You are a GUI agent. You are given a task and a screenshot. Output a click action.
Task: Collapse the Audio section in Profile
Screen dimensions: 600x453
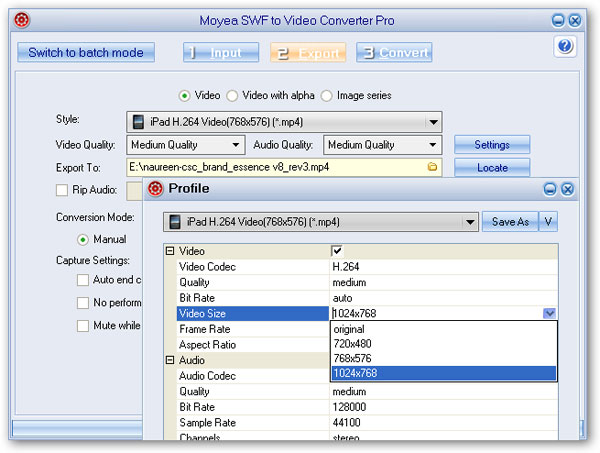[170, 360]
